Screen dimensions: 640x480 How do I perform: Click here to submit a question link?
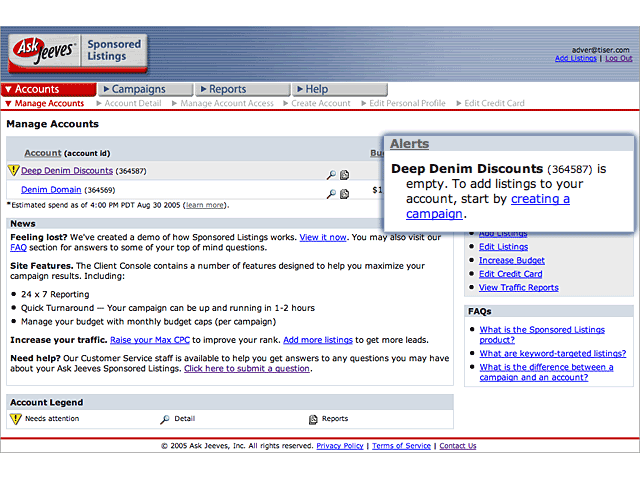coord(247,368)
